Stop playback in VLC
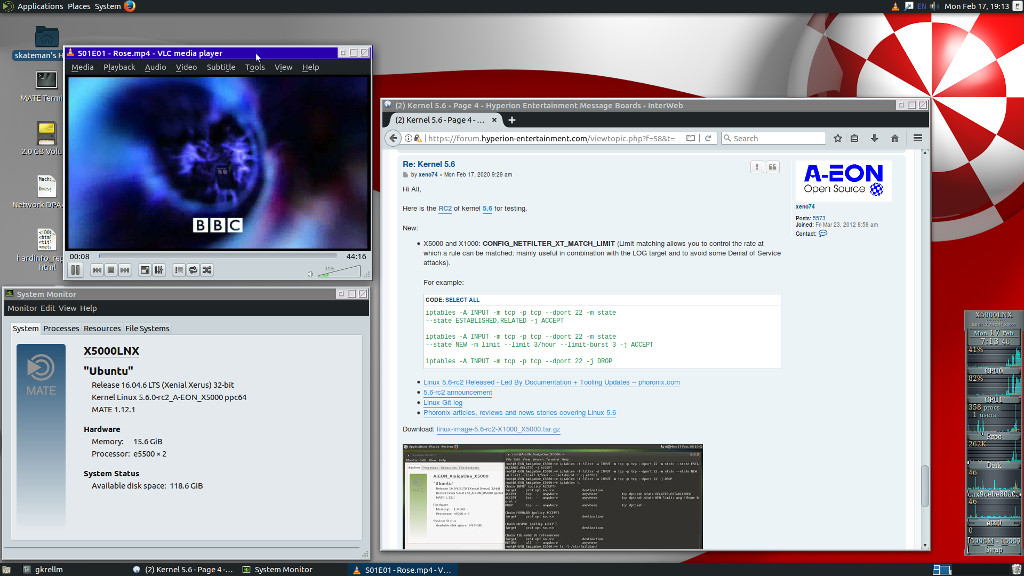The width and height of the screenshot is (1024, 576). (x=111, y=270)
